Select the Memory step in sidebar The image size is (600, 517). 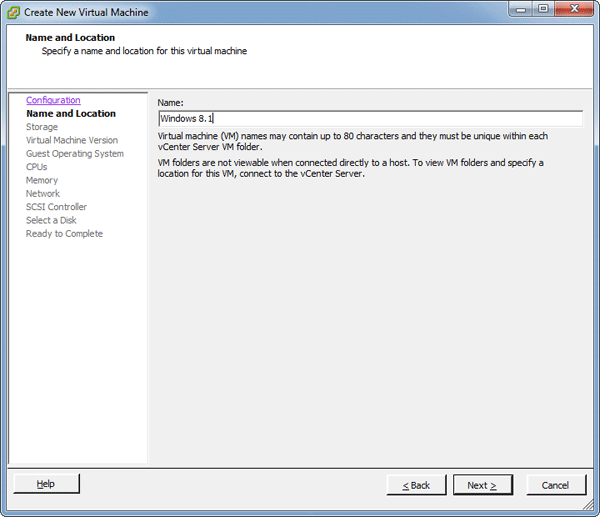42,181
